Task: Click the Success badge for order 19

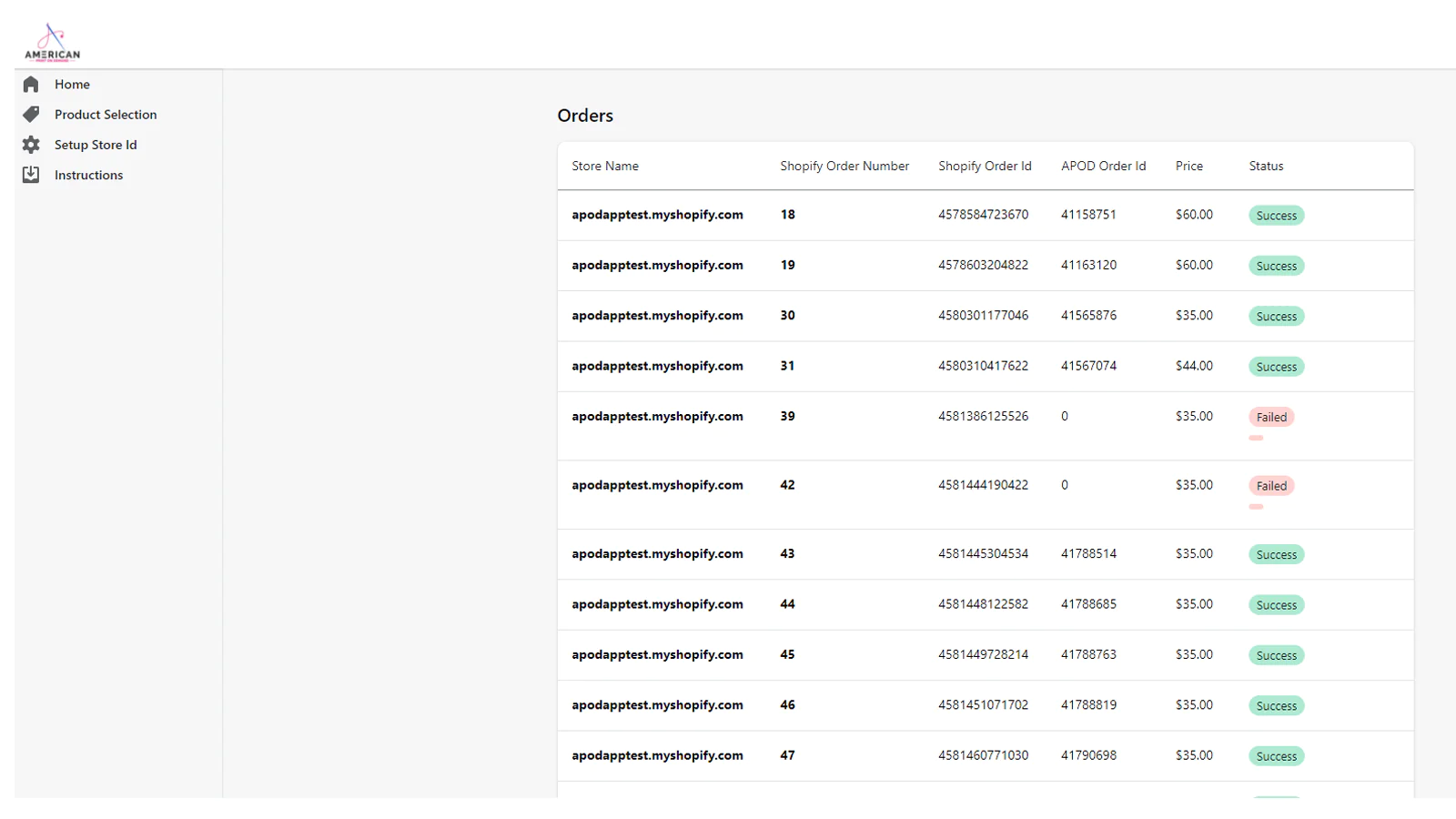Action: point(1277,266)
